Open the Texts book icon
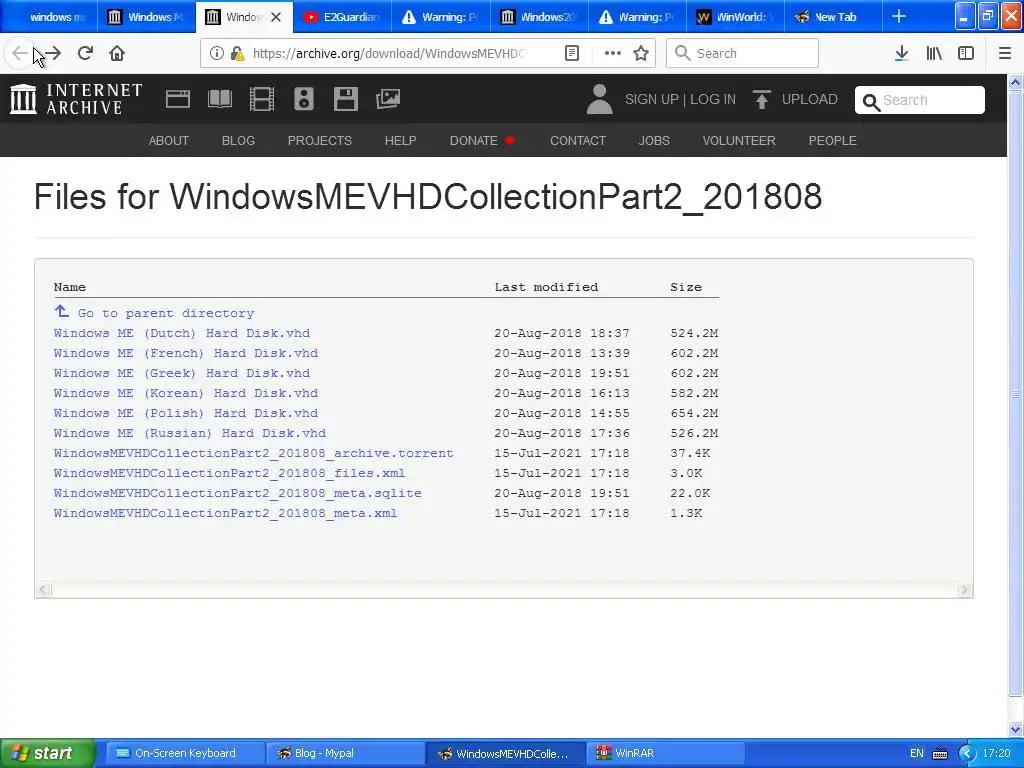 (219, 99)
